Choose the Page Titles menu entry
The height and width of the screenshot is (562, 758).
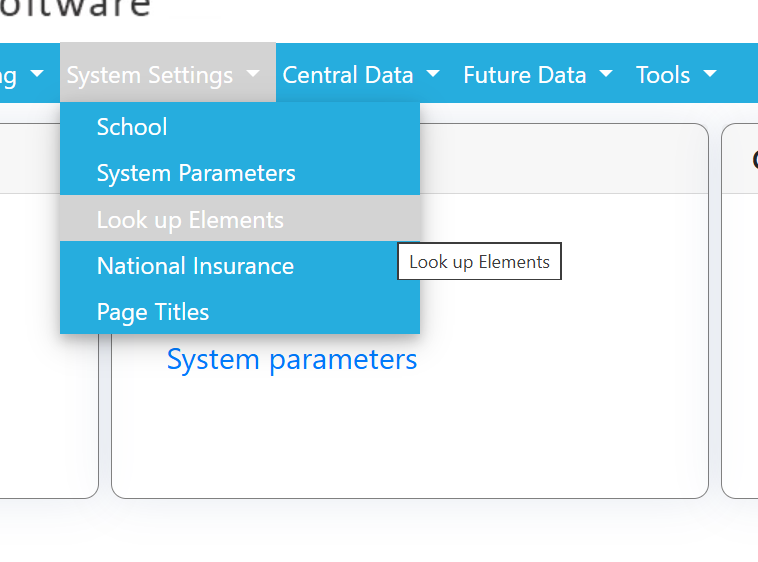coord(153,312)
